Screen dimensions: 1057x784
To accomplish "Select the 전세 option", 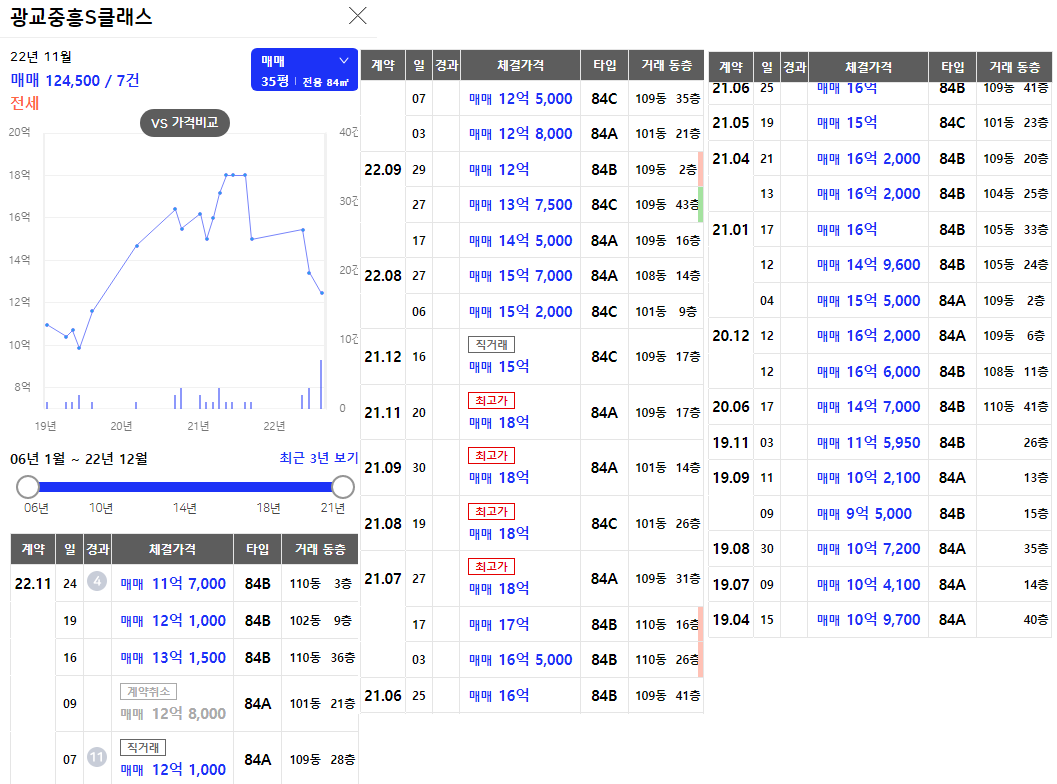I will (25, 103).
